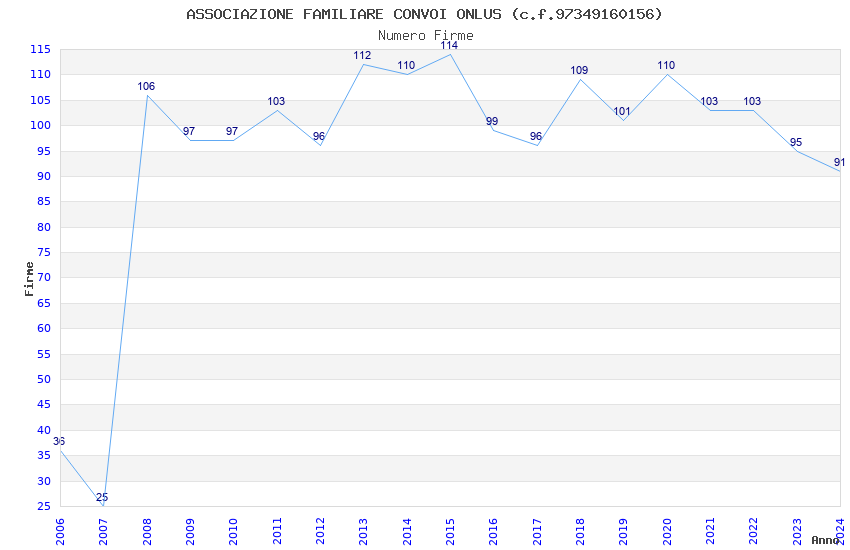This screenshot has width=850, height=550.
Task: Click the x-axis year 2016
Action: (493, 532)
